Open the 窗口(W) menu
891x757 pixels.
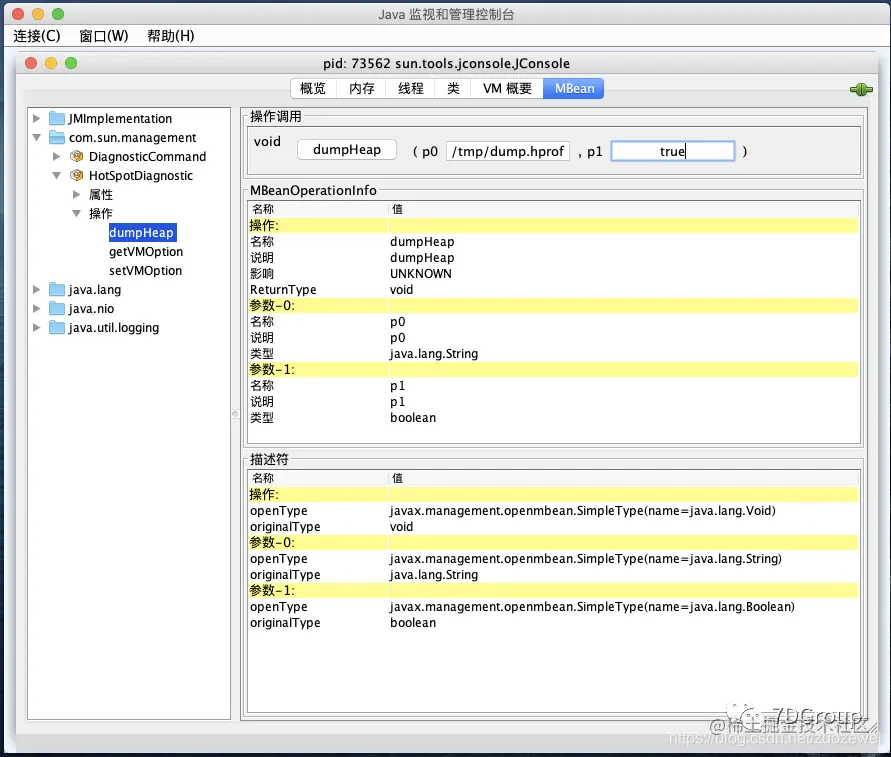coord(103,36)
